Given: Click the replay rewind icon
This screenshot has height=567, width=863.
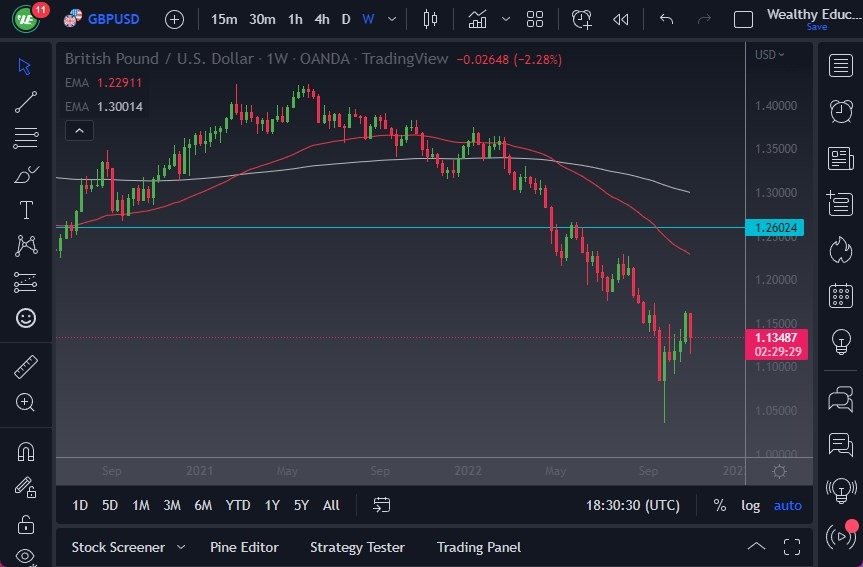Looking at the screenshot, I should point(621,19).
